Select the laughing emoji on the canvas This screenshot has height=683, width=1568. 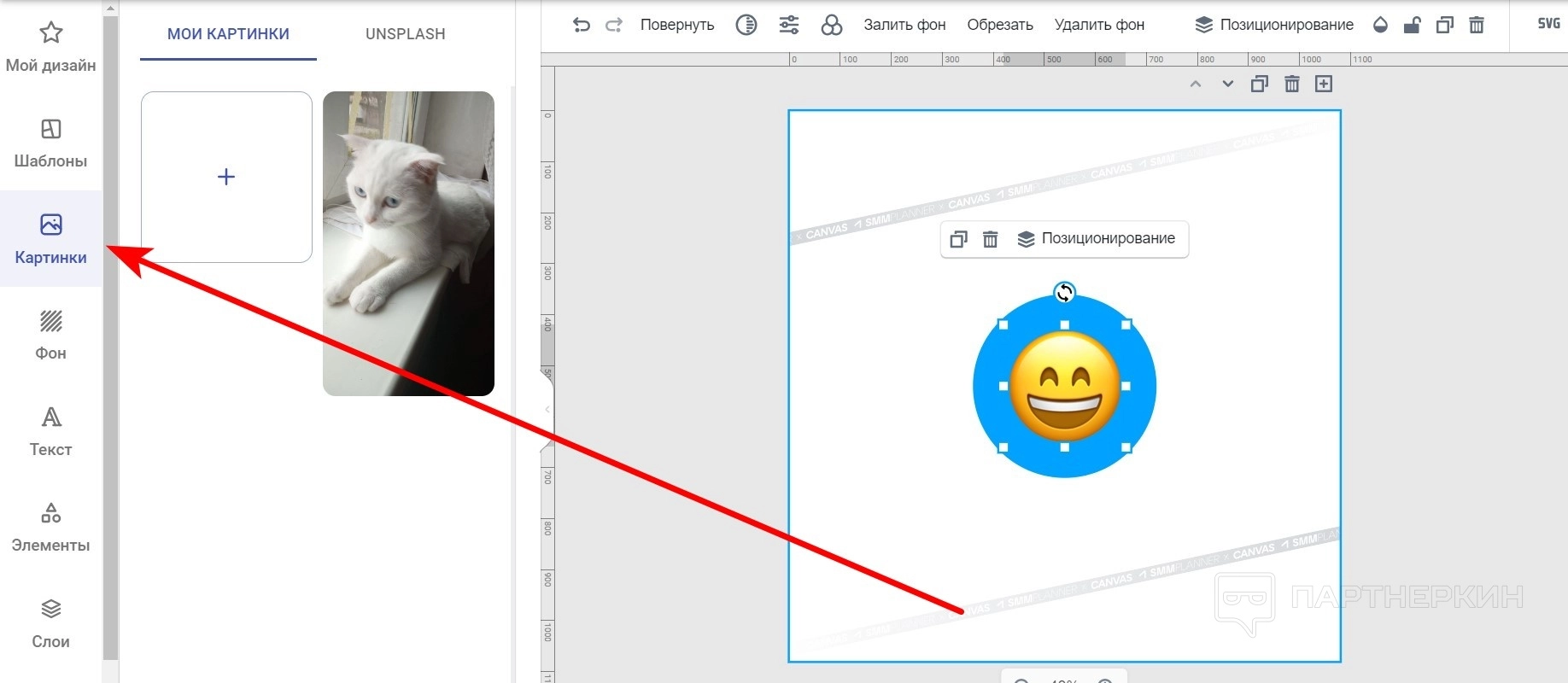click(1065, 386)
